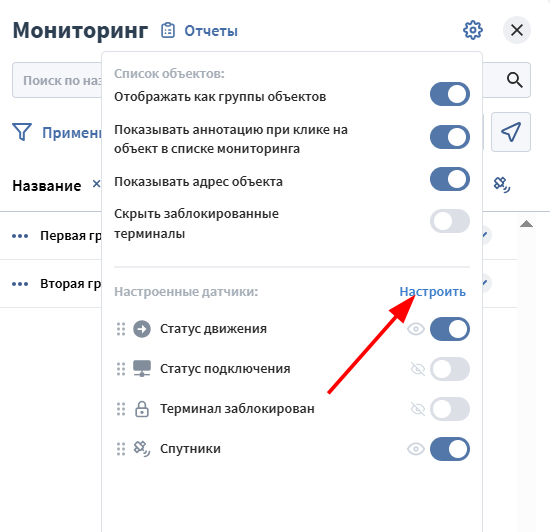Toggle Статус движения sensor switch
The image size is (550, 532).
pyautogui.click(x=450, y=329)
